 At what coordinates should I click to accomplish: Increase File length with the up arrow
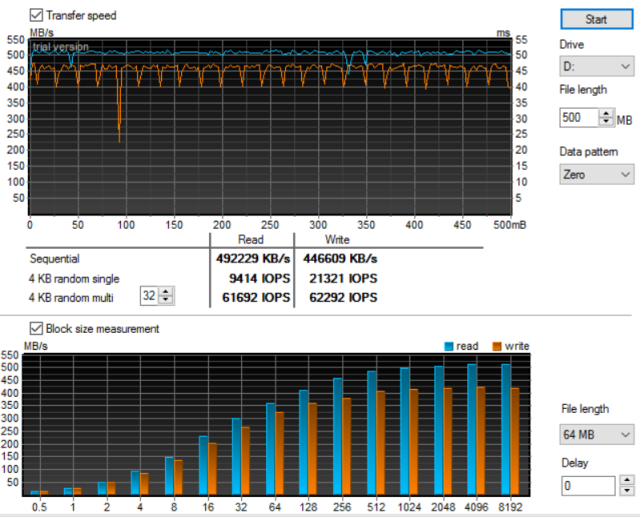point(607,114)
